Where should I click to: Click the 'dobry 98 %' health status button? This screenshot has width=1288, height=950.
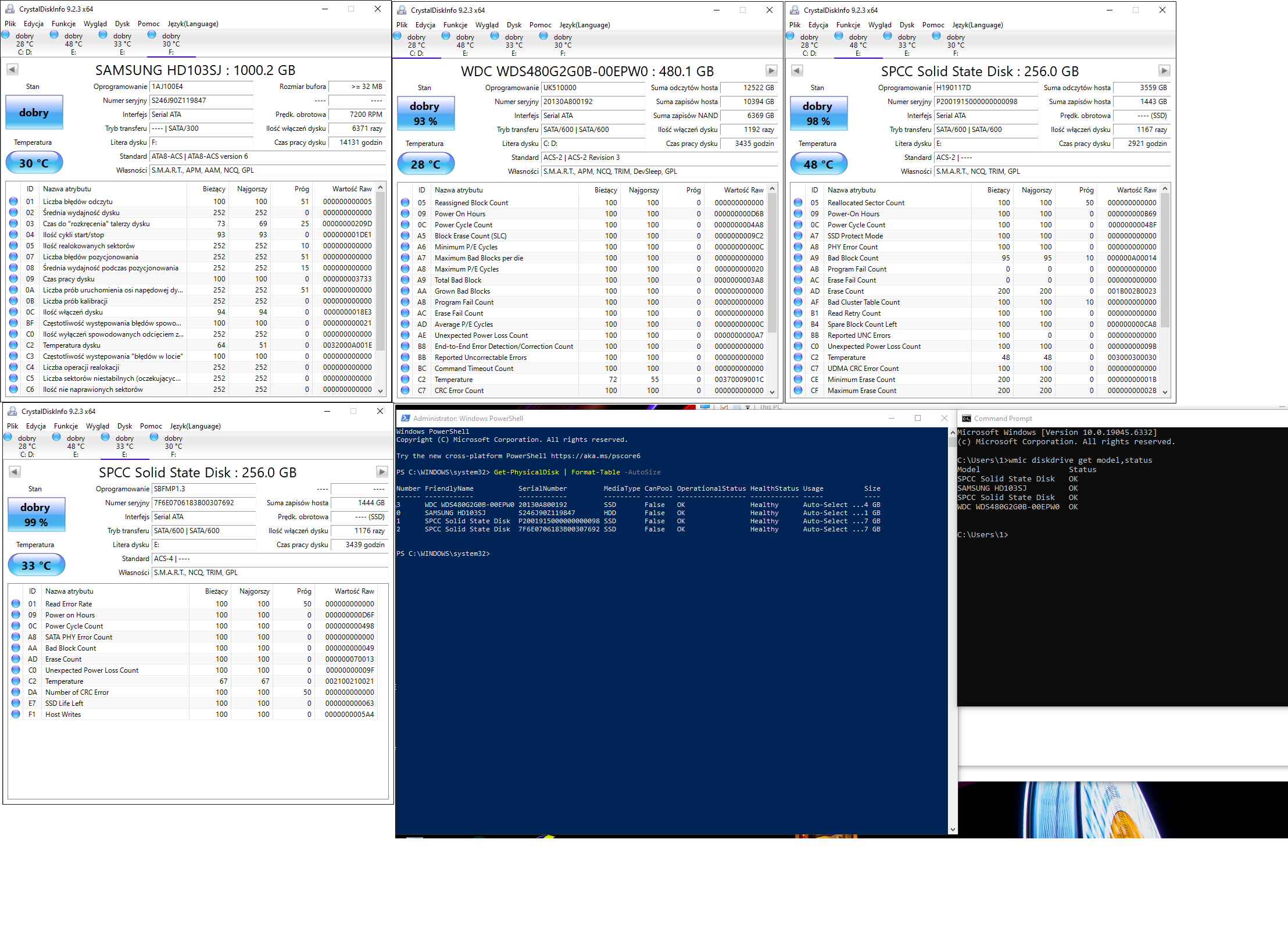pyautogui.click(x=818, y=113)
